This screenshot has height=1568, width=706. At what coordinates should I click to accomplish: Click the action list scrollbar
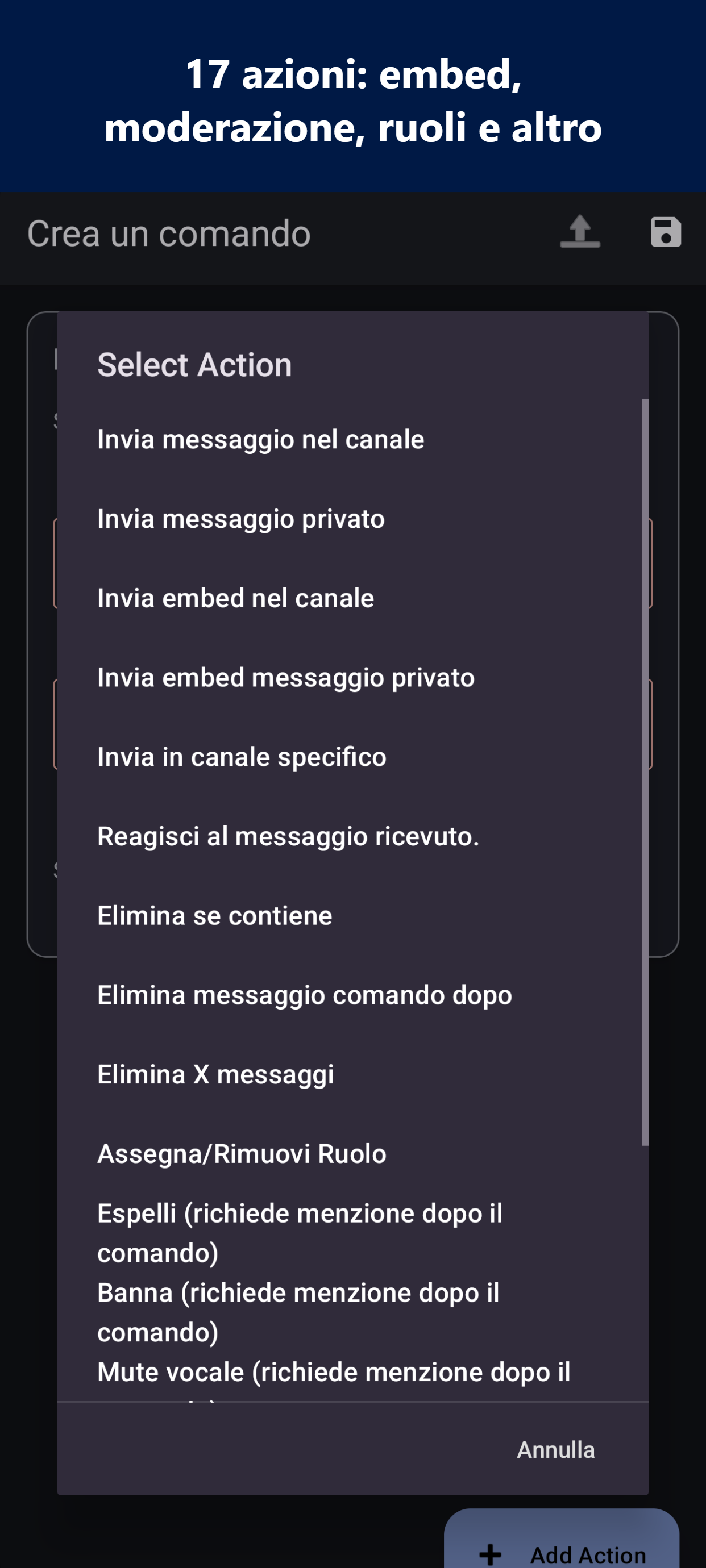pos(645,772)
